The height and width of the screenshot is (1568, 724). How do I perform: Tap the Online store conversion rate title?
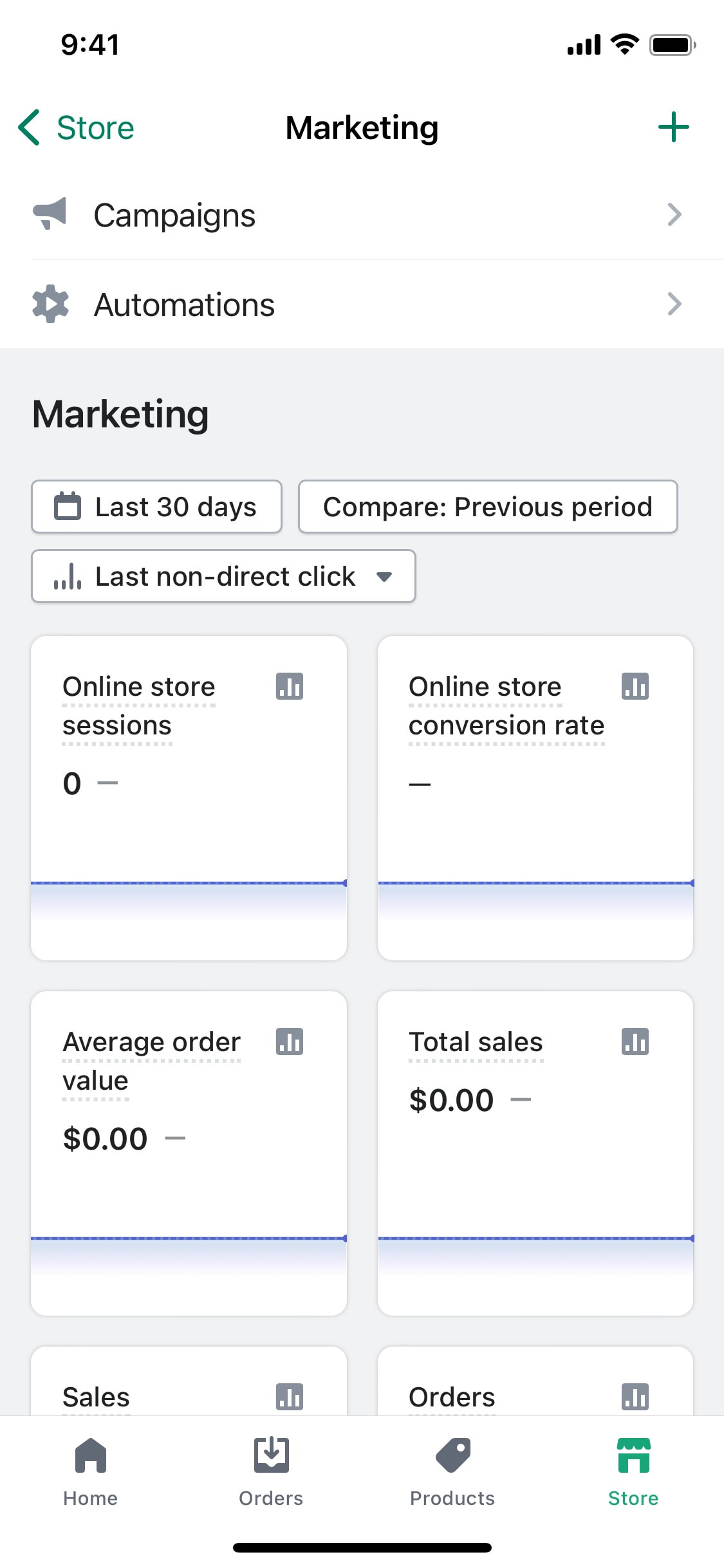pyautogui.click(x=506, y=706)
